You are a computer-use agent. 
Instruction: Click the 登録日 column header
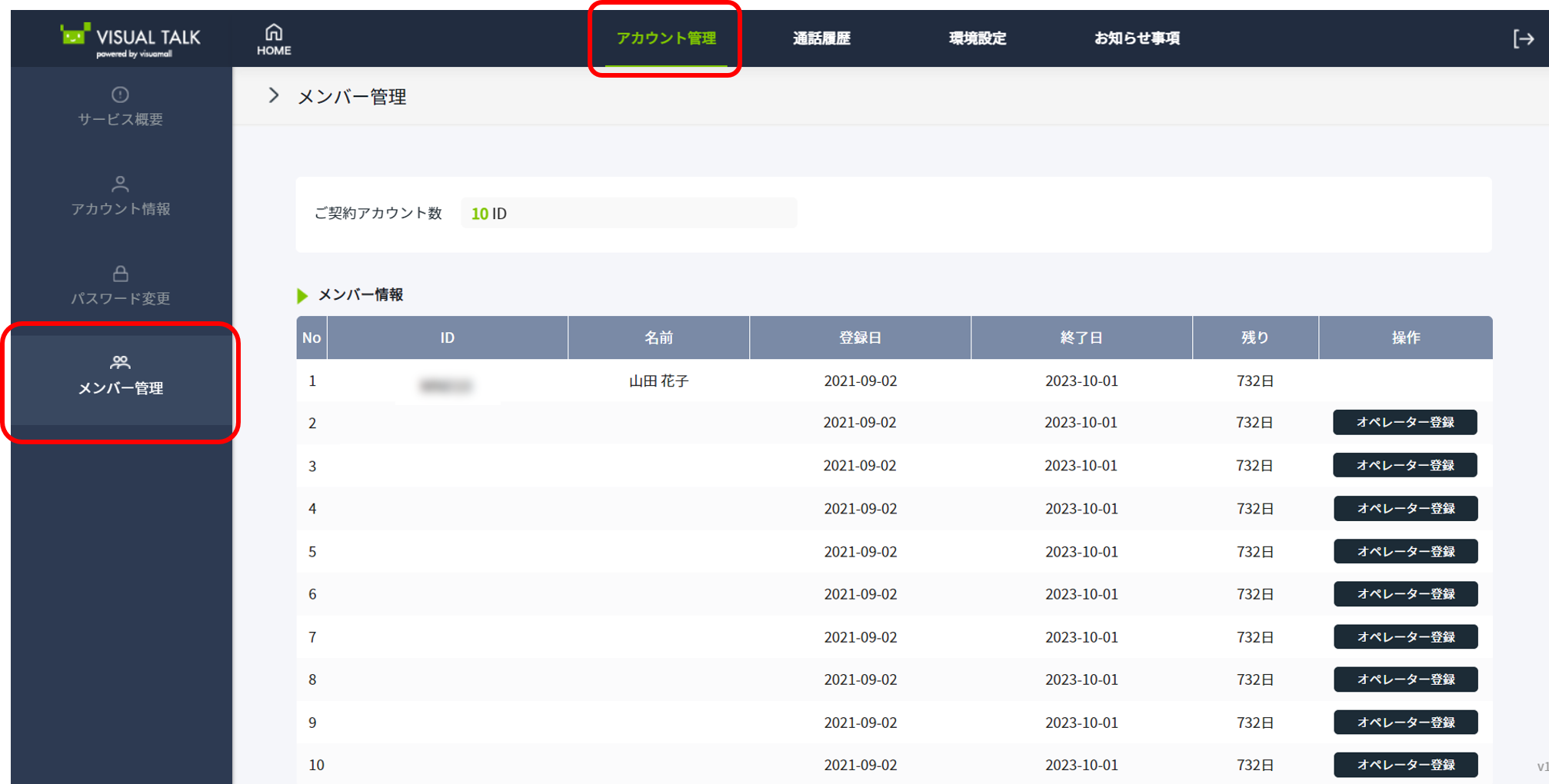pos(860,337)
